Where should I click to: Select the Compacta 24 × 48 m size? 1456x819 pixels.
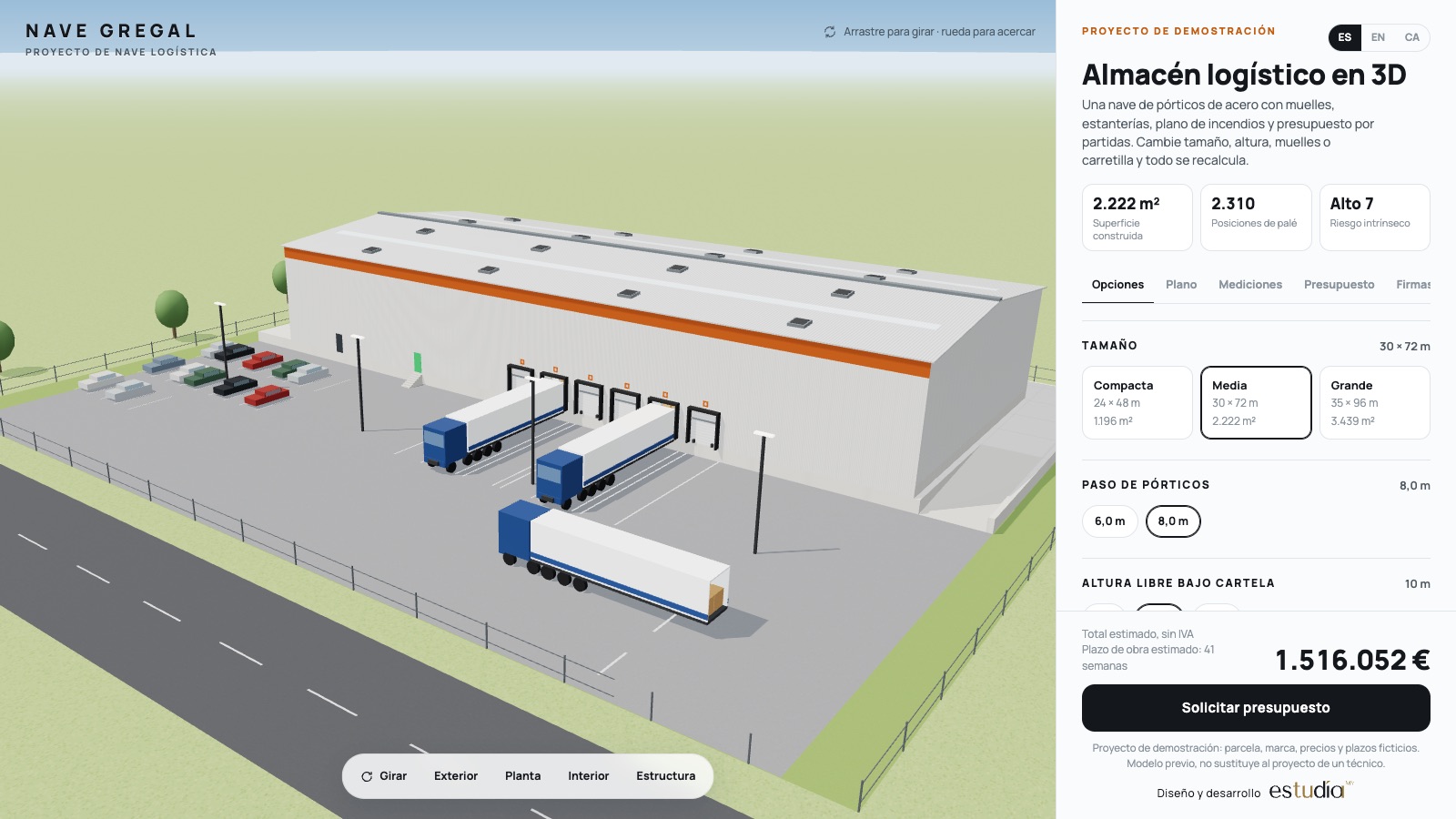coord(1137,402)
